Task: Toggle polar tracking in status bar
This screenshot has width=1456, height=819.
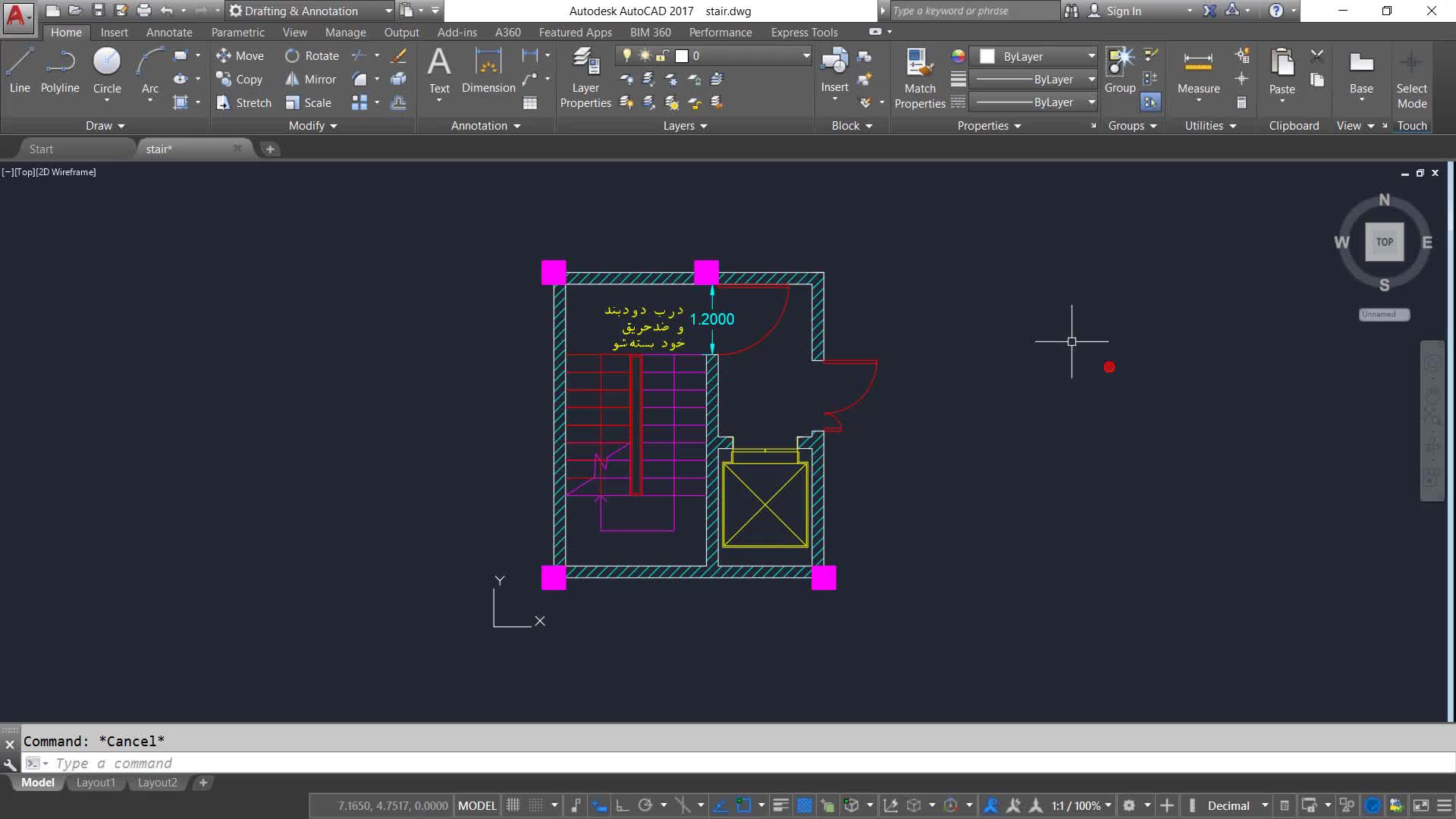Action: [x=645, y=805]
